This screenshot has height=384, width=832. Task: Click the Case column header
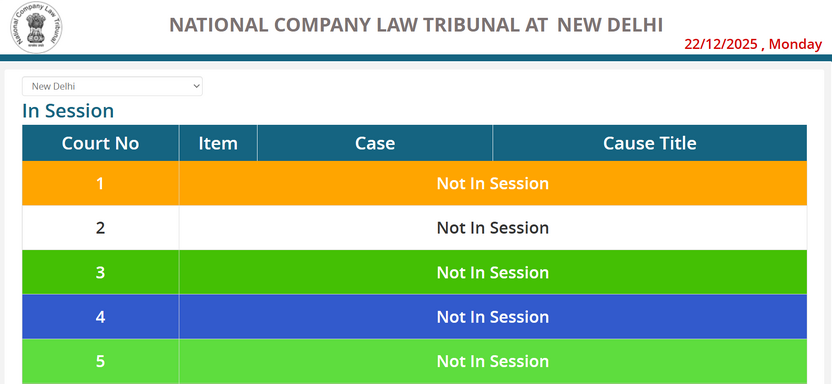click(x=375, y=143)
